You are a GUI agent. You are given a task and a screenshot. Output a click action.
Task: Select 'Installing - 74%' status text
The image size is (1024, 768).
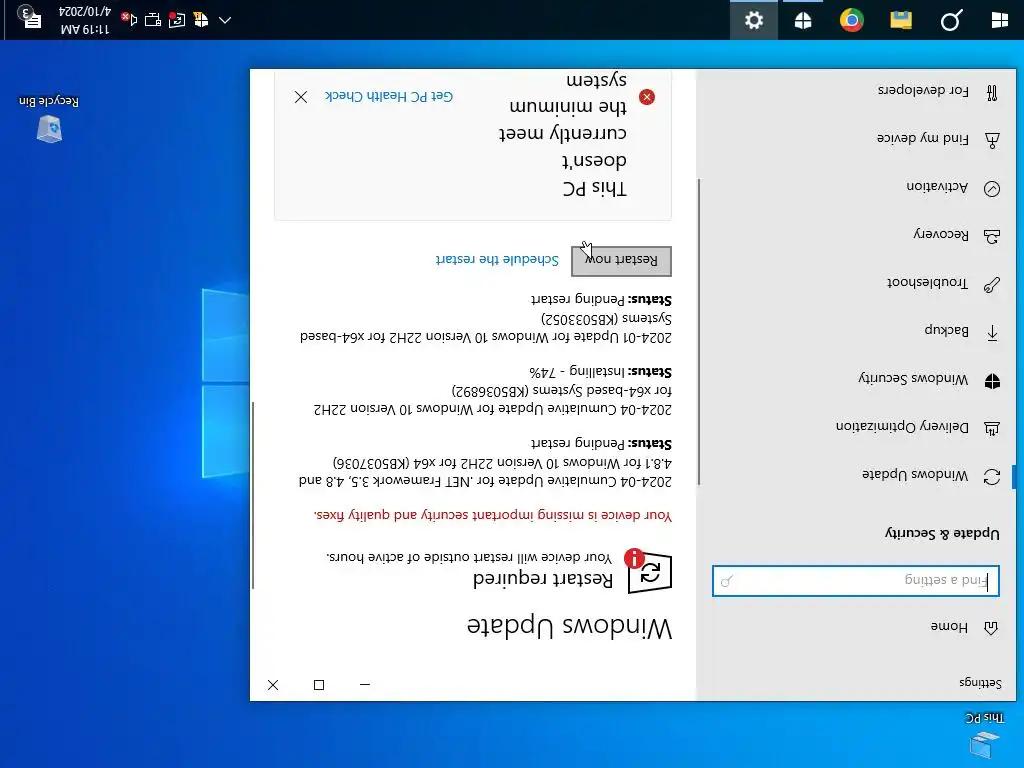pyautogui.click(x=577, y=372)
